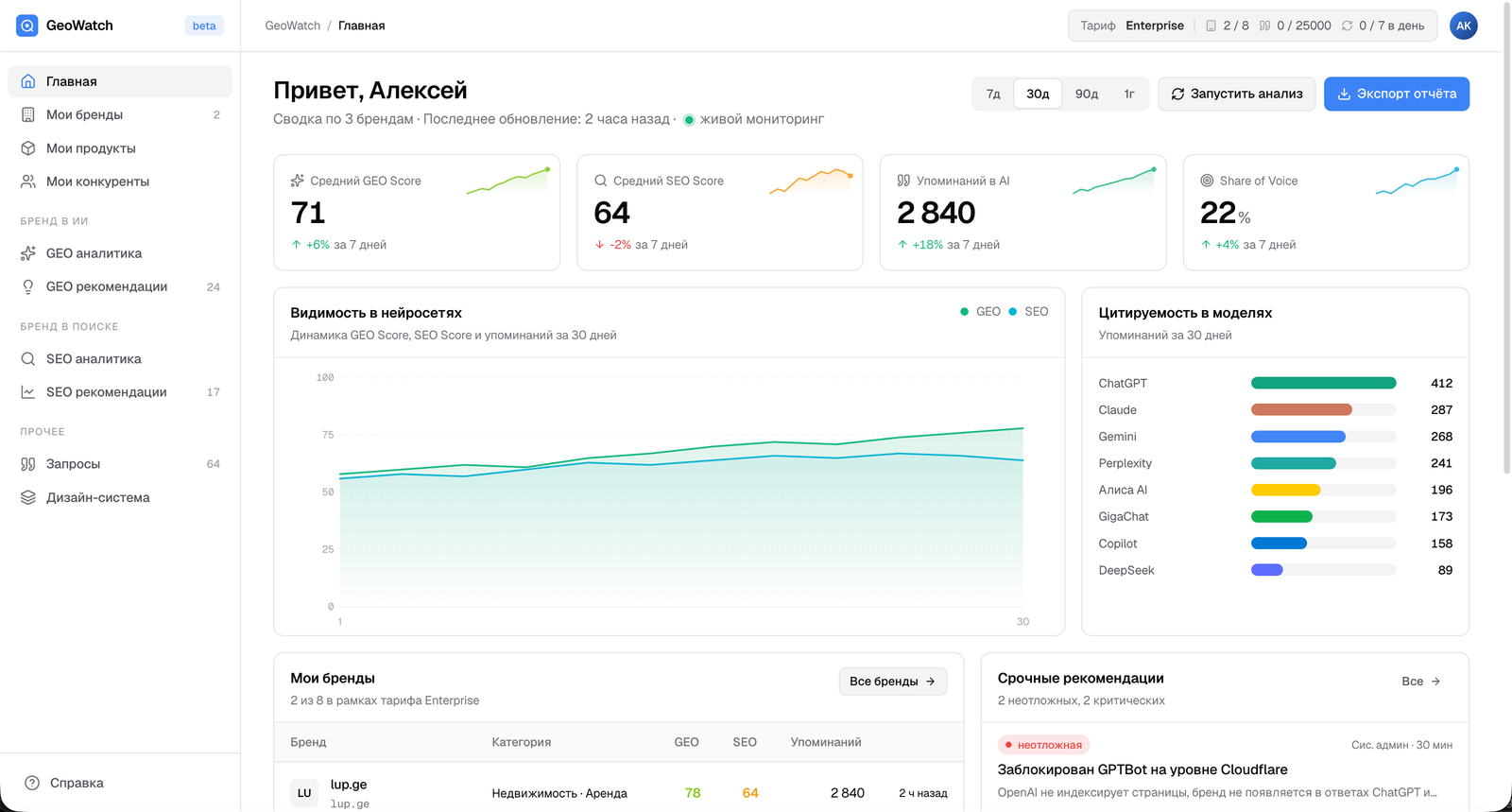The width and height of the screenshot is (1512, 812).
Task: Click the people icon beside Мои конкуренты
Action: coord(28,181)
